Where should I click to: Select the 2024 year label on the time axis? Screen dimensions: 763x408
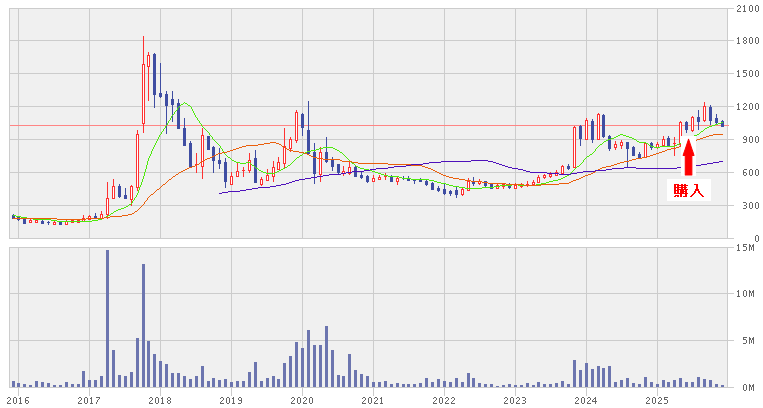click(x=586, y=400)
